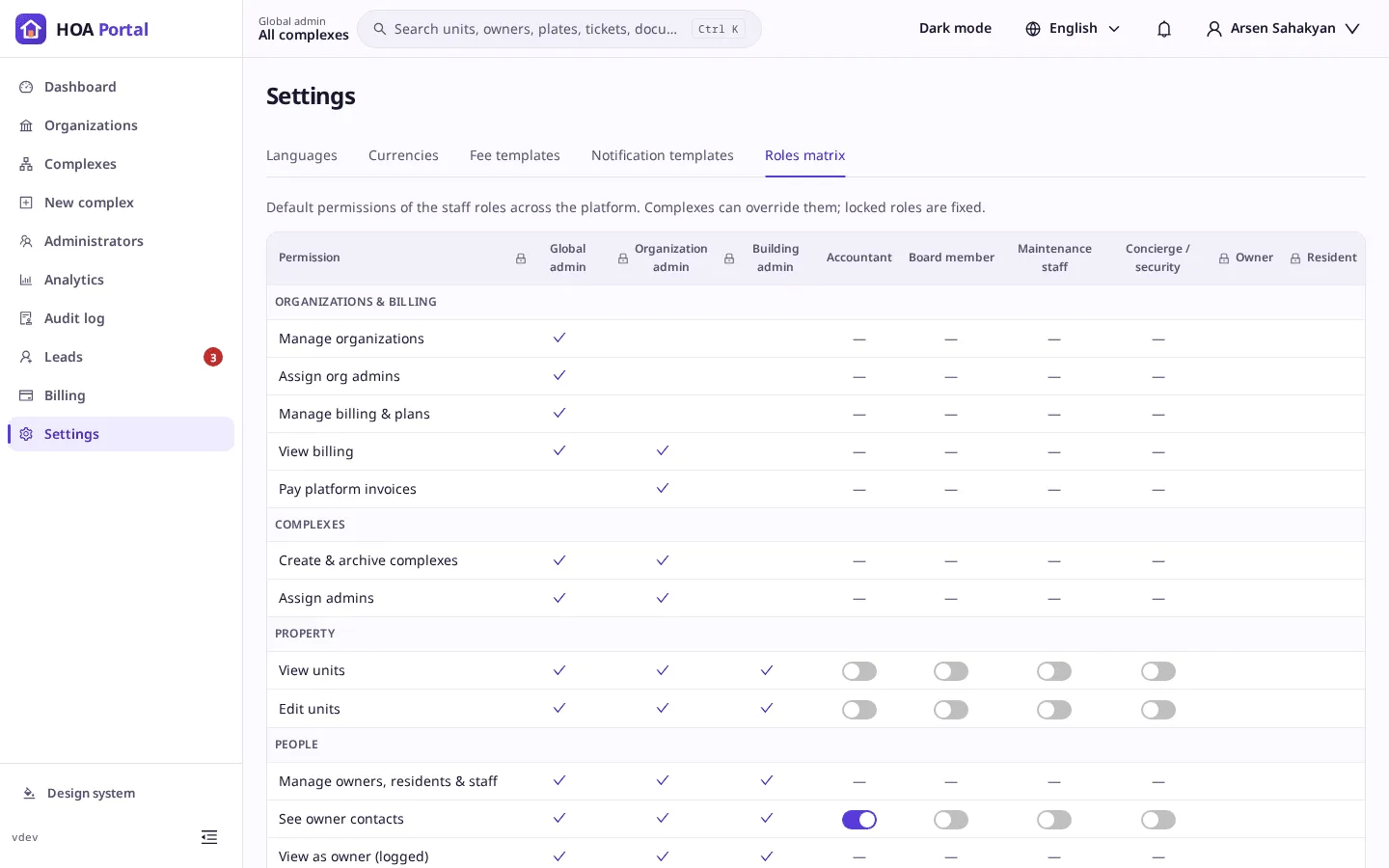Select the Roles matrix tab
Screen dimensions: 1389x868
[x=805, y=155]
